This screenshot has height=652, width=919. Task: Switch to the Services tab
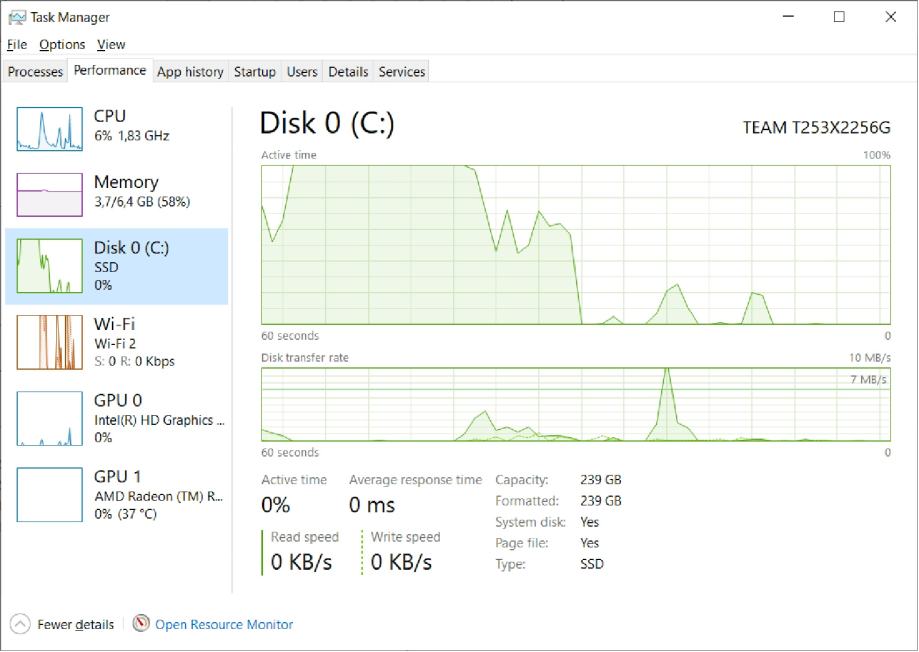(x=402, y=72)
